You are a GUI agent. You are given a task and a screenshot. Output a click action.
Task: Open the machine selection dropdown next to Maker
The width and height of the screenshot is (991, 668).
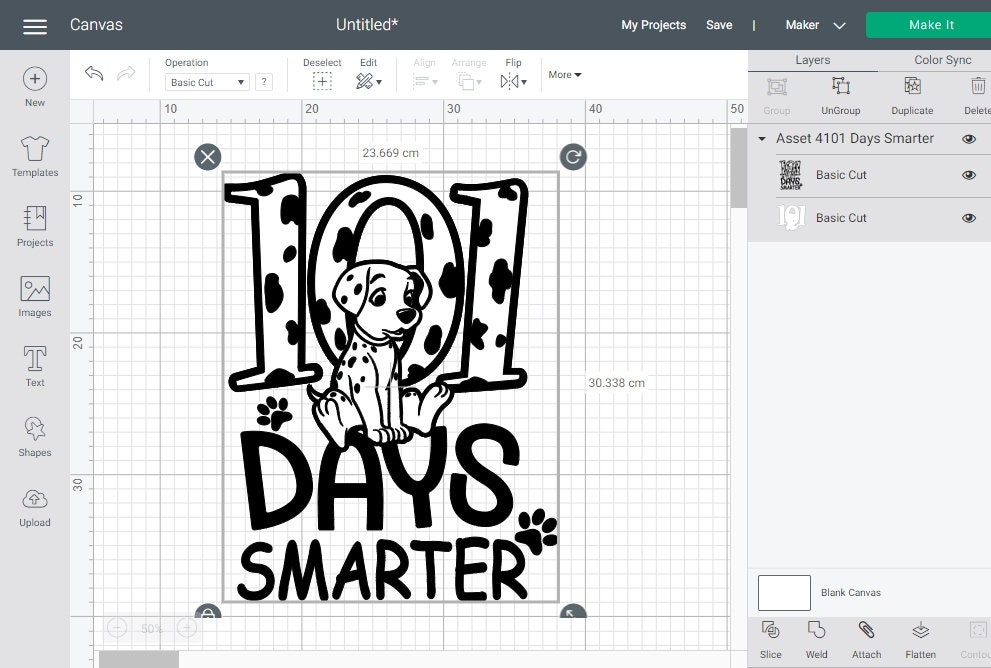click(839, 25)
